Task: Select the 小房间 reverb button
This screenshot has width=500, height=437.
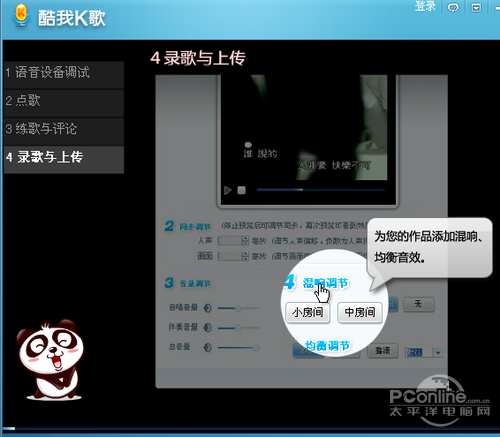Action: tap(308, 312)
